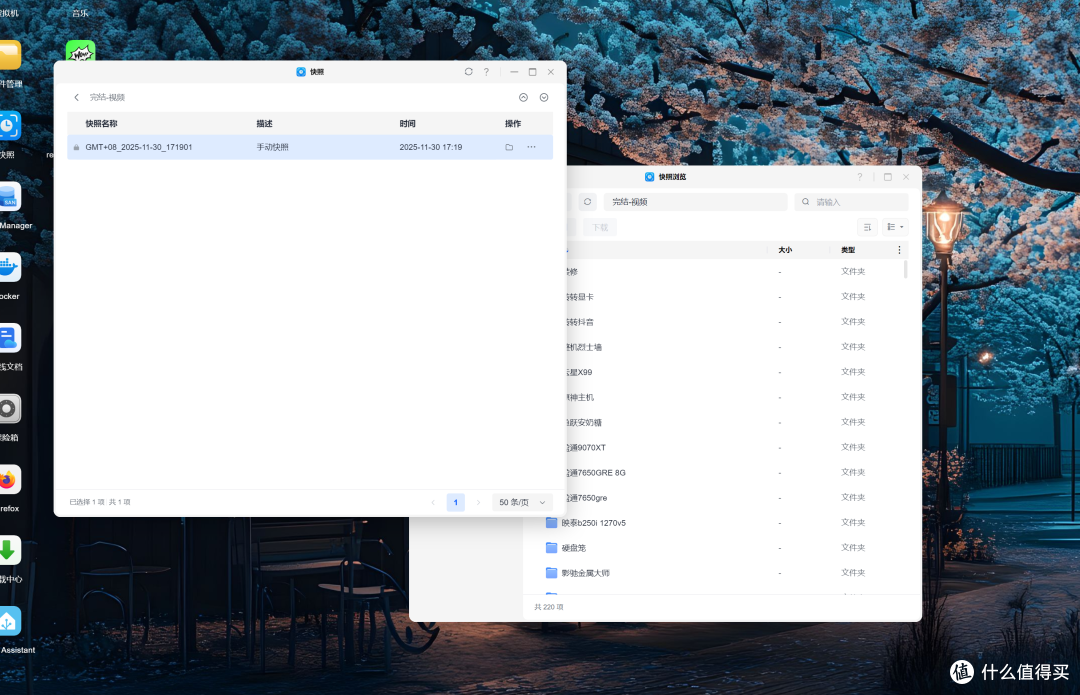1080x695 pixels.
Task: Click the circled up-arrow icon beside 完结-视频
Action: [x=523, y=97]
